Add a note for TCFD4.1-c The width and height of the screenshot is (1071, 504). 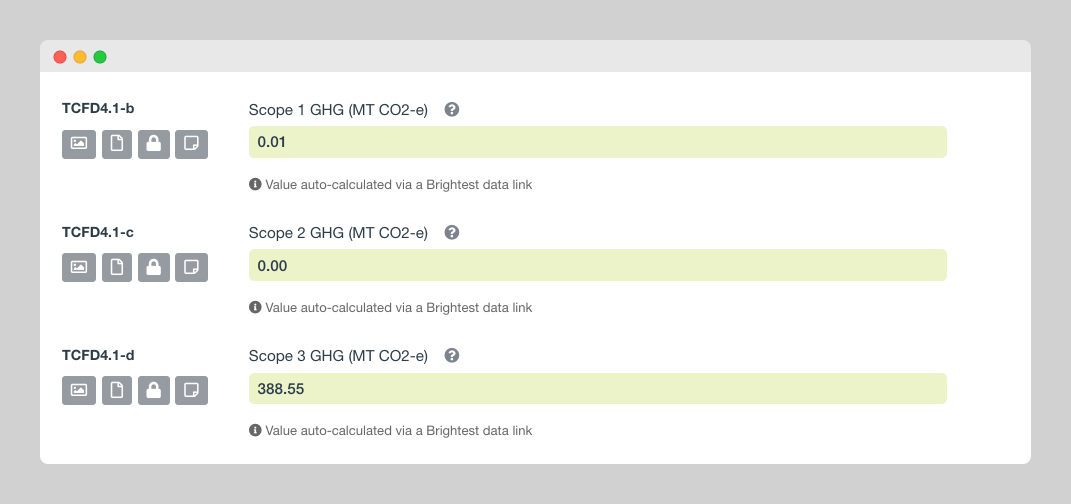(x=191, y=268)
